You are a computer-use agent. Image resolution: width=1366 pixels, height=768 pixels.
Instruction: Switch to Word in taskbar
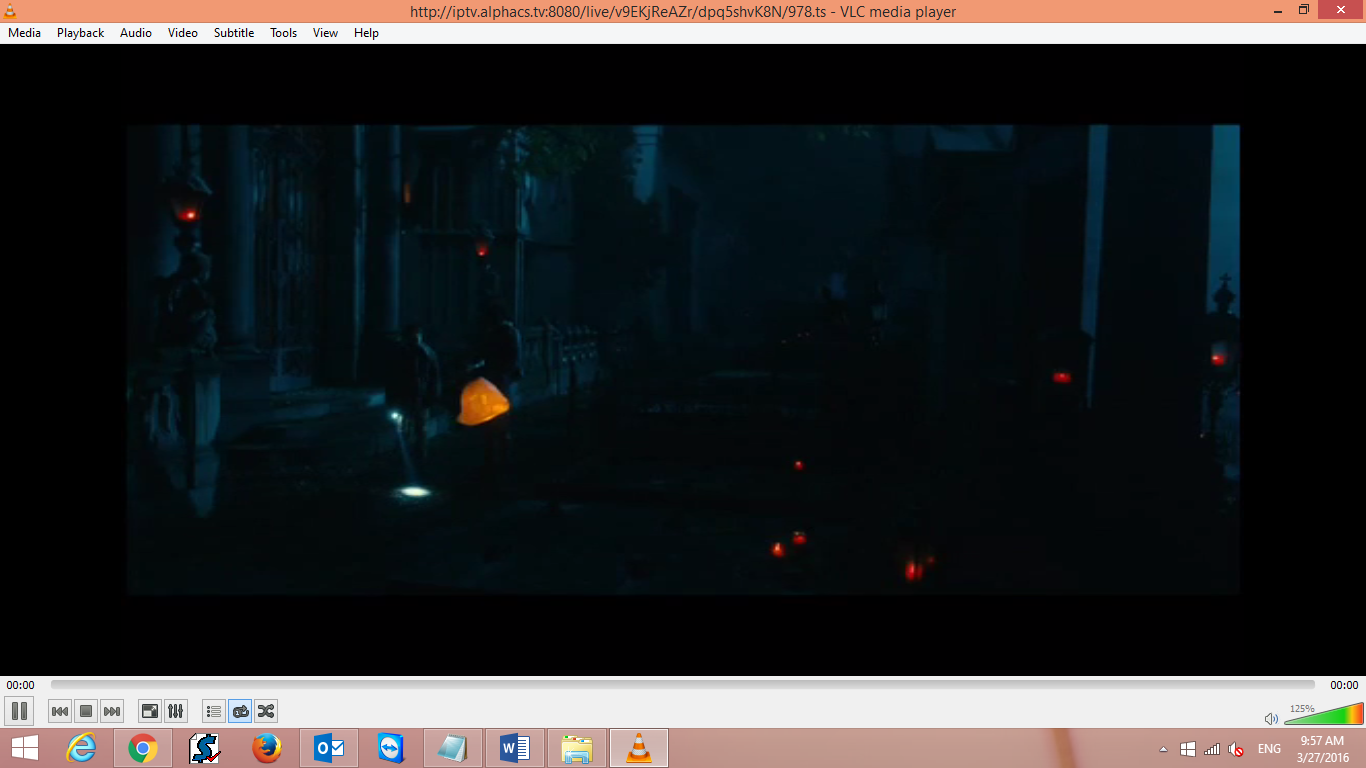click(x=515, y=748)
